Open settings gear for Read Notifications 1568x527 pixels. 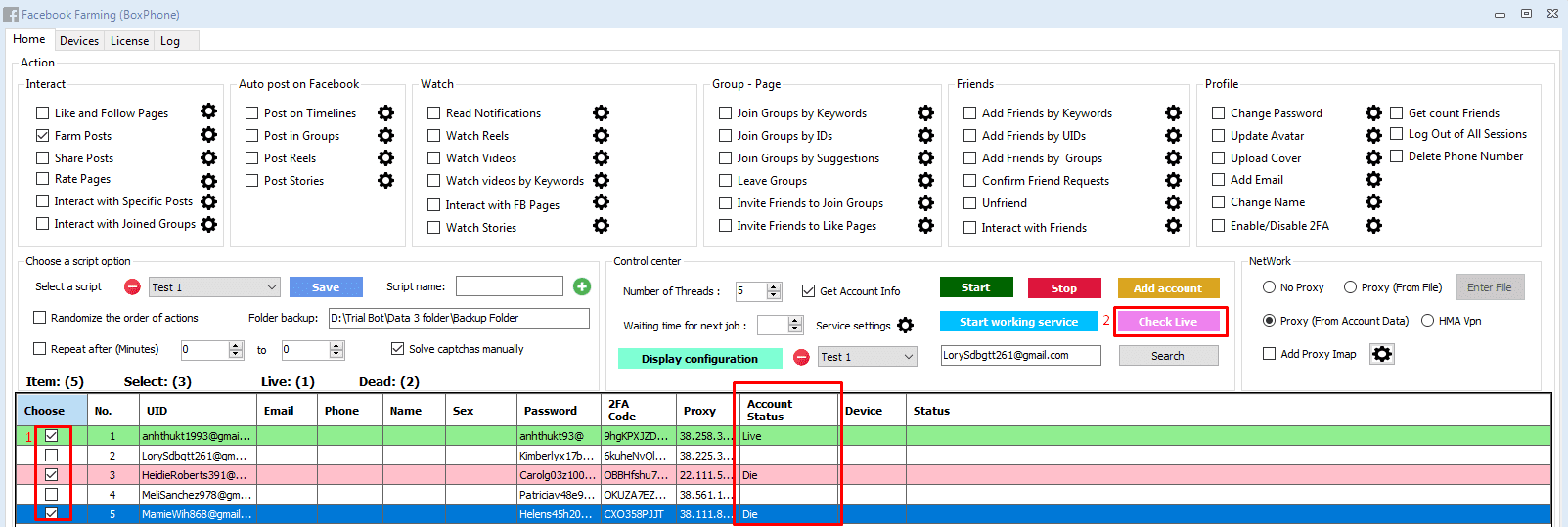601,113
